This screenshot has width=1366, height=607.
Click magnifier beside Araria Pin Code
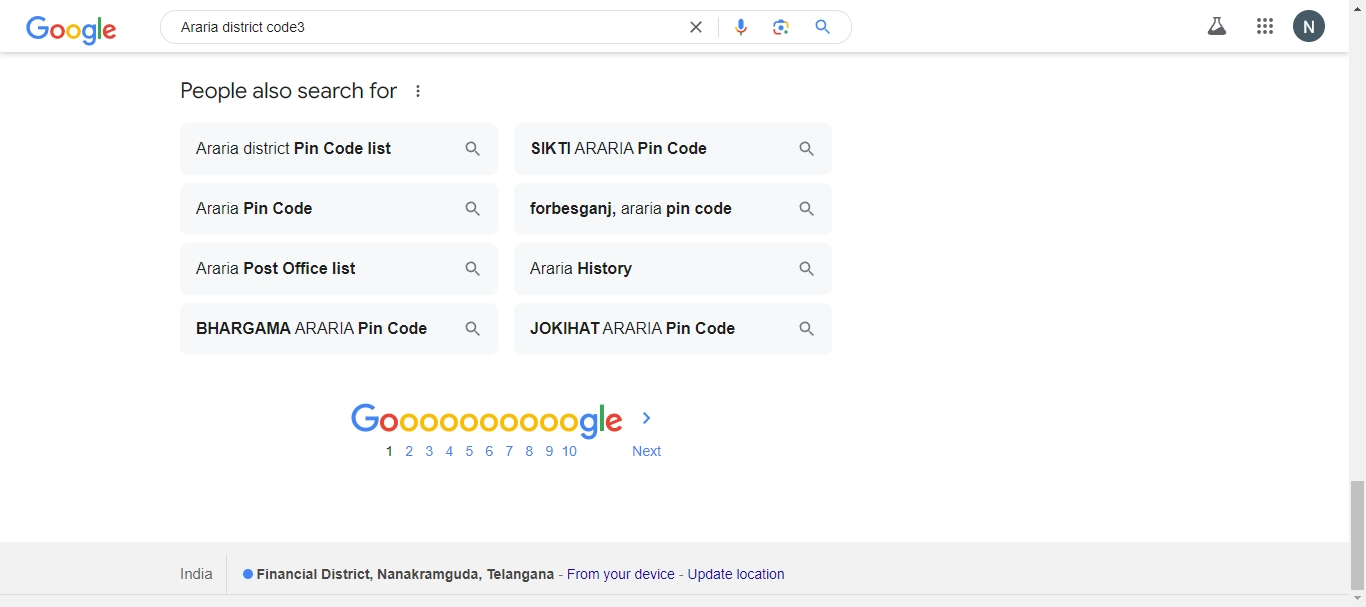tap(473, 209)
